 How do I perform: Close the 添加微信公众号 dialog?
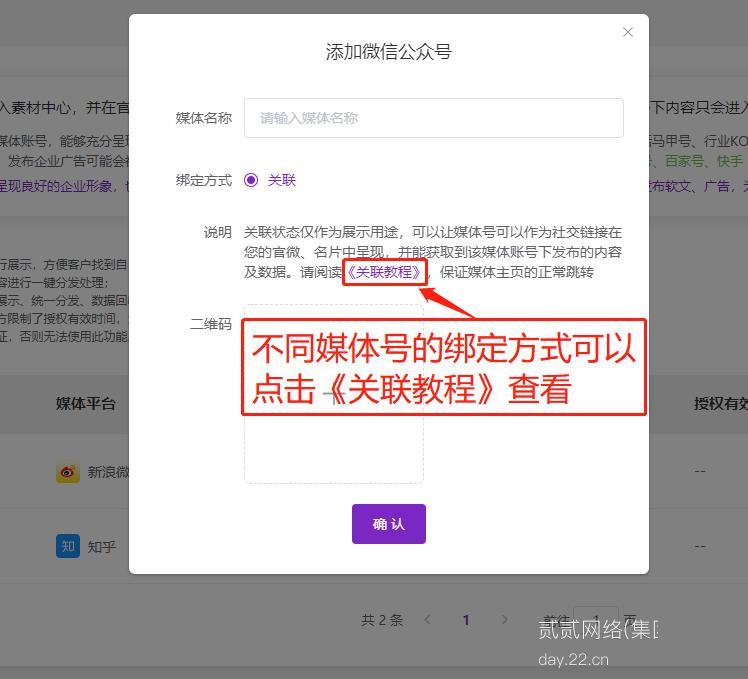[x=628, y=32]
